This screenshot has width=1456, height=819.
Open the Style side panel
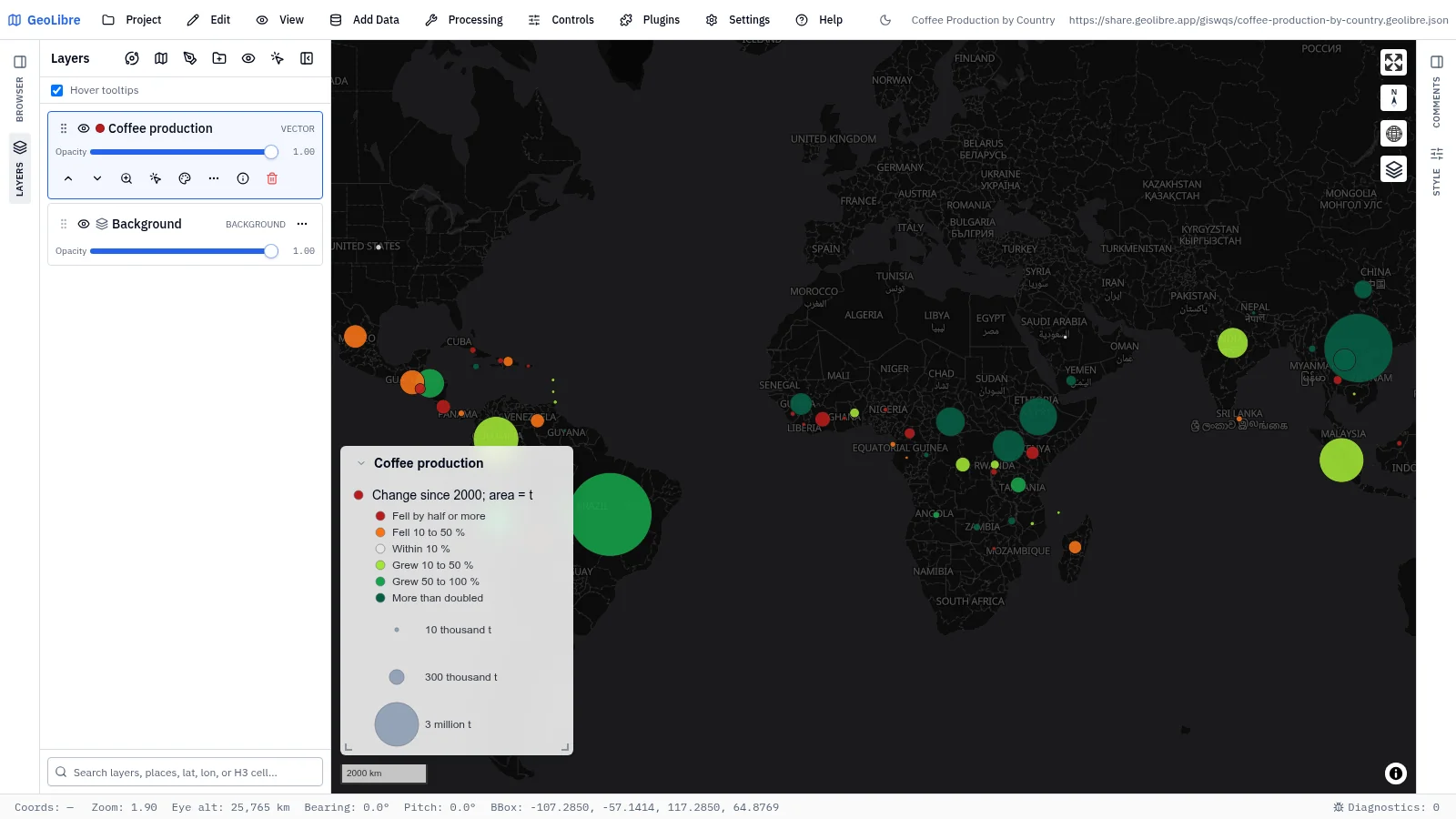[1436, 171]
